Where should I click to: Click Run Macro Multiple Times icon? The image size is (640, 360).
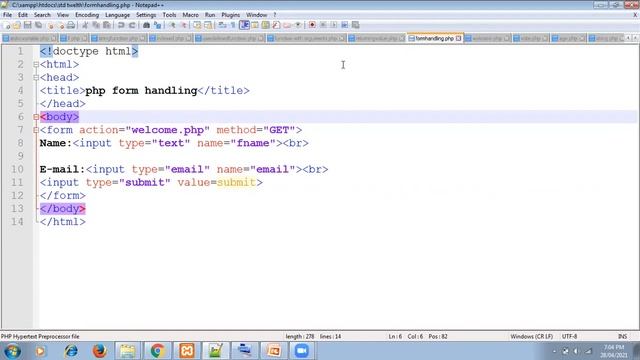(x=344, y=25)
